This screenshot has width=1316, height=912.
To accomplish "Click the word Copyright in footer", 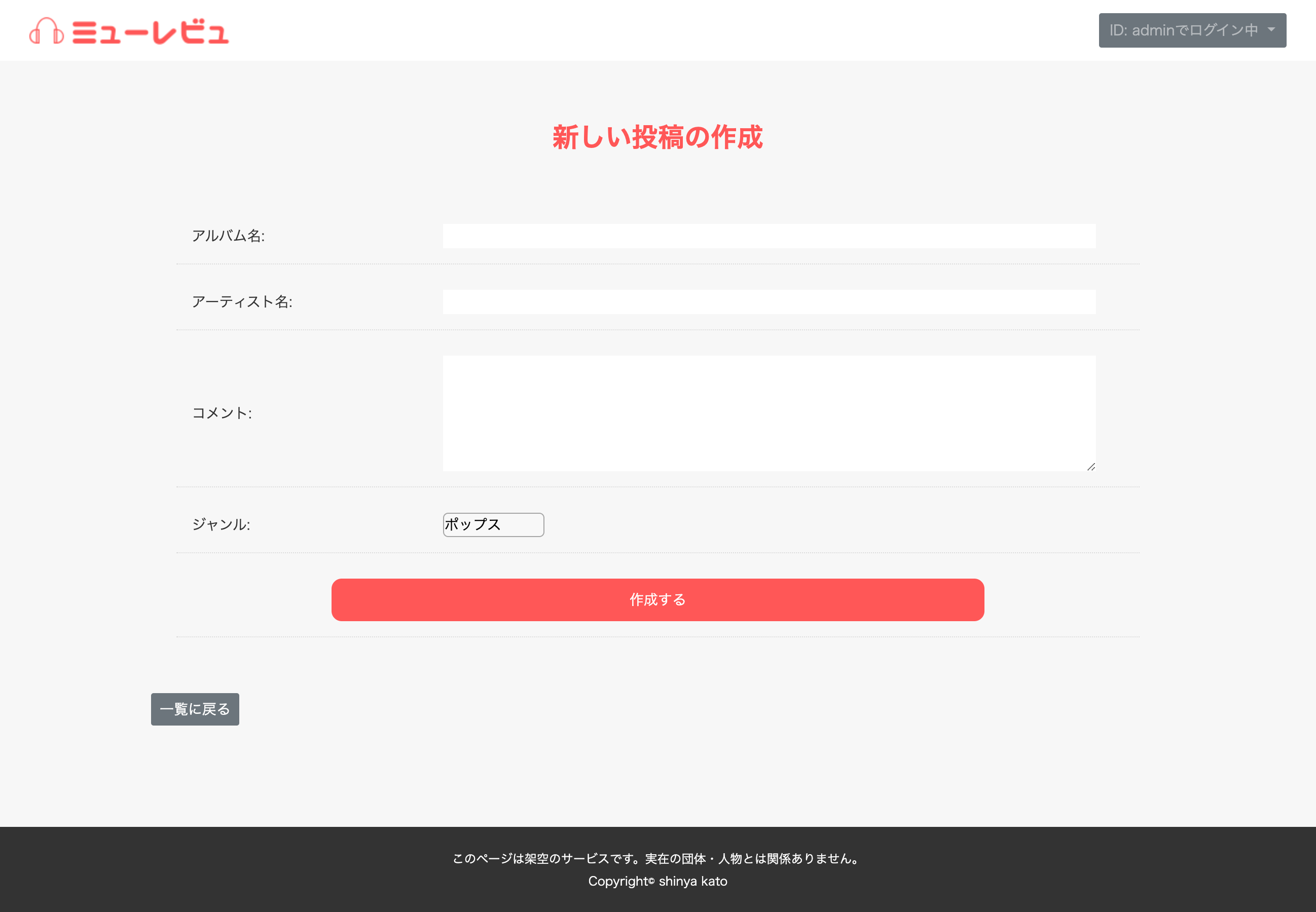I will [618, 881].
